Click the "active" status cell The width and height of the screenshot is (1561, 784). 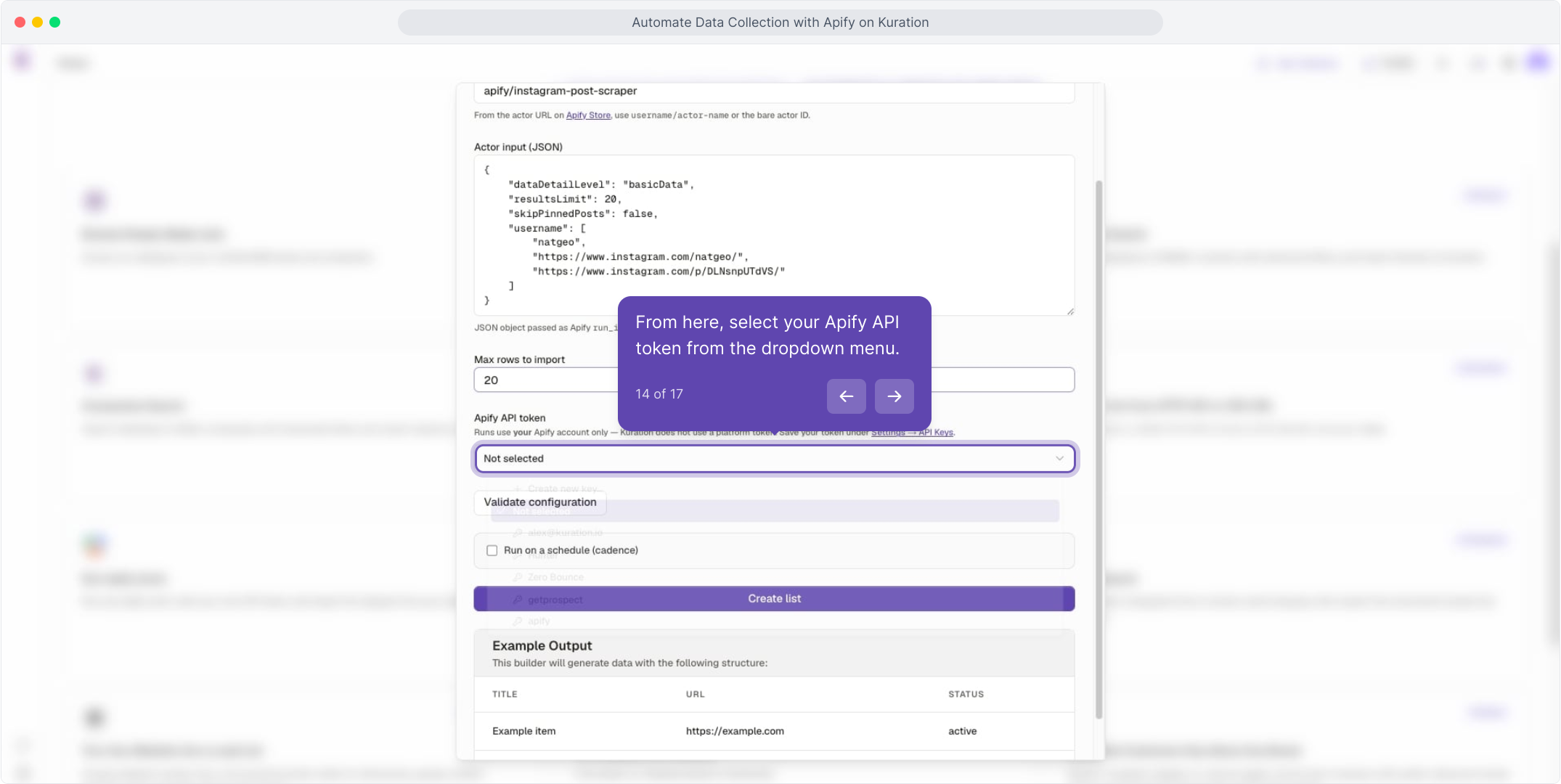962,731
